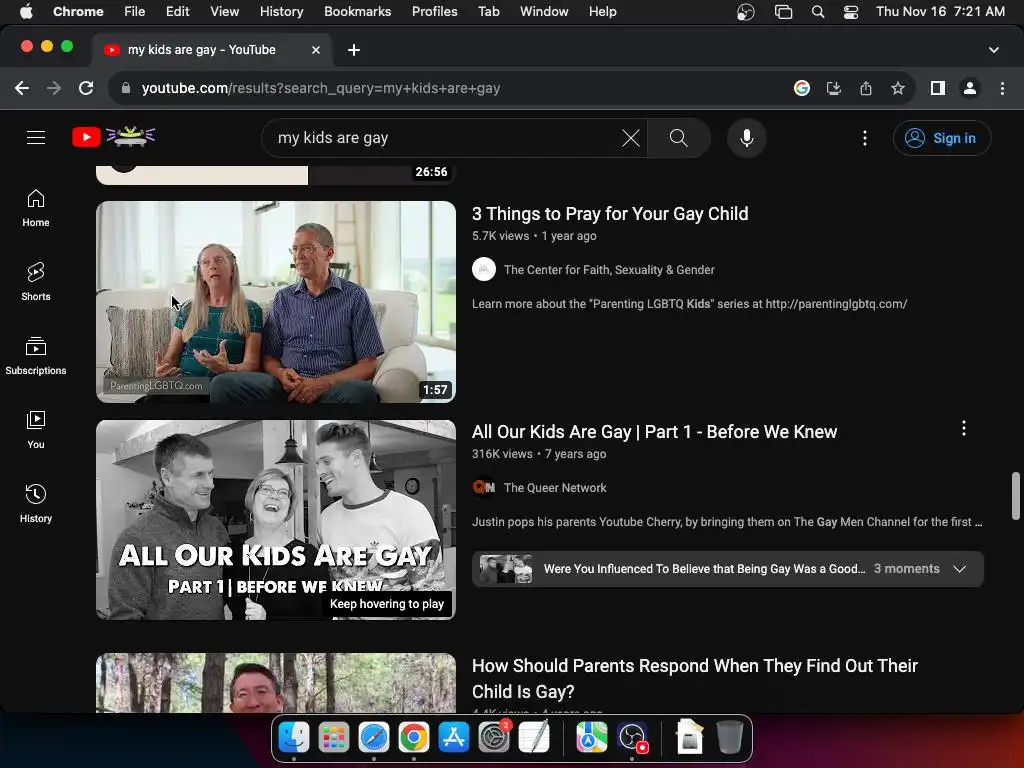Viewport: 1024px width, 768px height.
Task: Click the address bar URL
Action: [x=321, y=88]
